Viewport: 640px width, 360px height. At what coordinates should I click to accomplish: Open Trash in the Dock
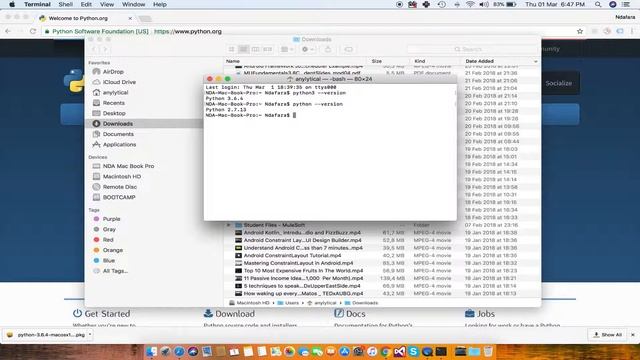coord(488,351)
